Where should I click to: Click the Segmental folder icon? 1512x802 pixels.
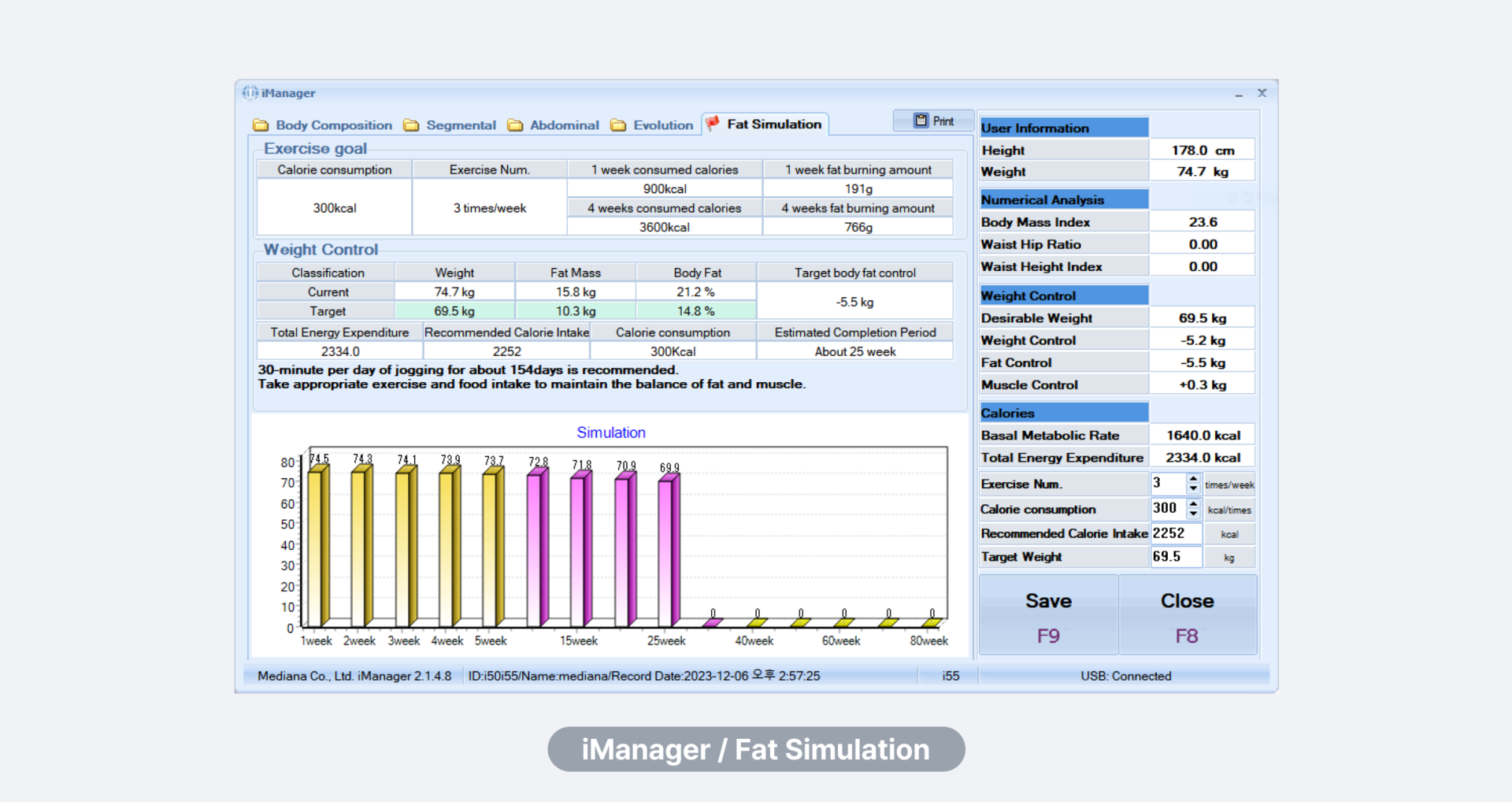coord(411,125)
